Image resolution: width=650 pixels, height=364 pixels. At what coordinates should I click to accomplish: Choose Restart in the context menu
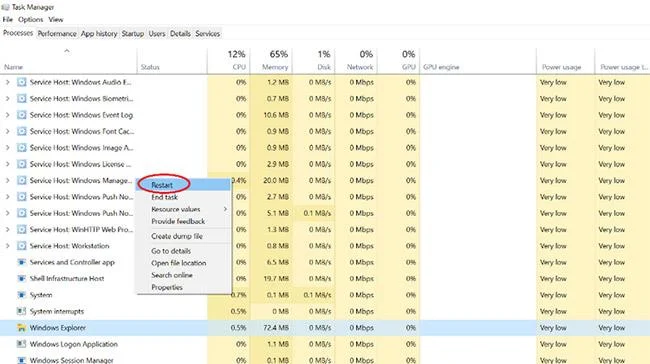point(183,185)
